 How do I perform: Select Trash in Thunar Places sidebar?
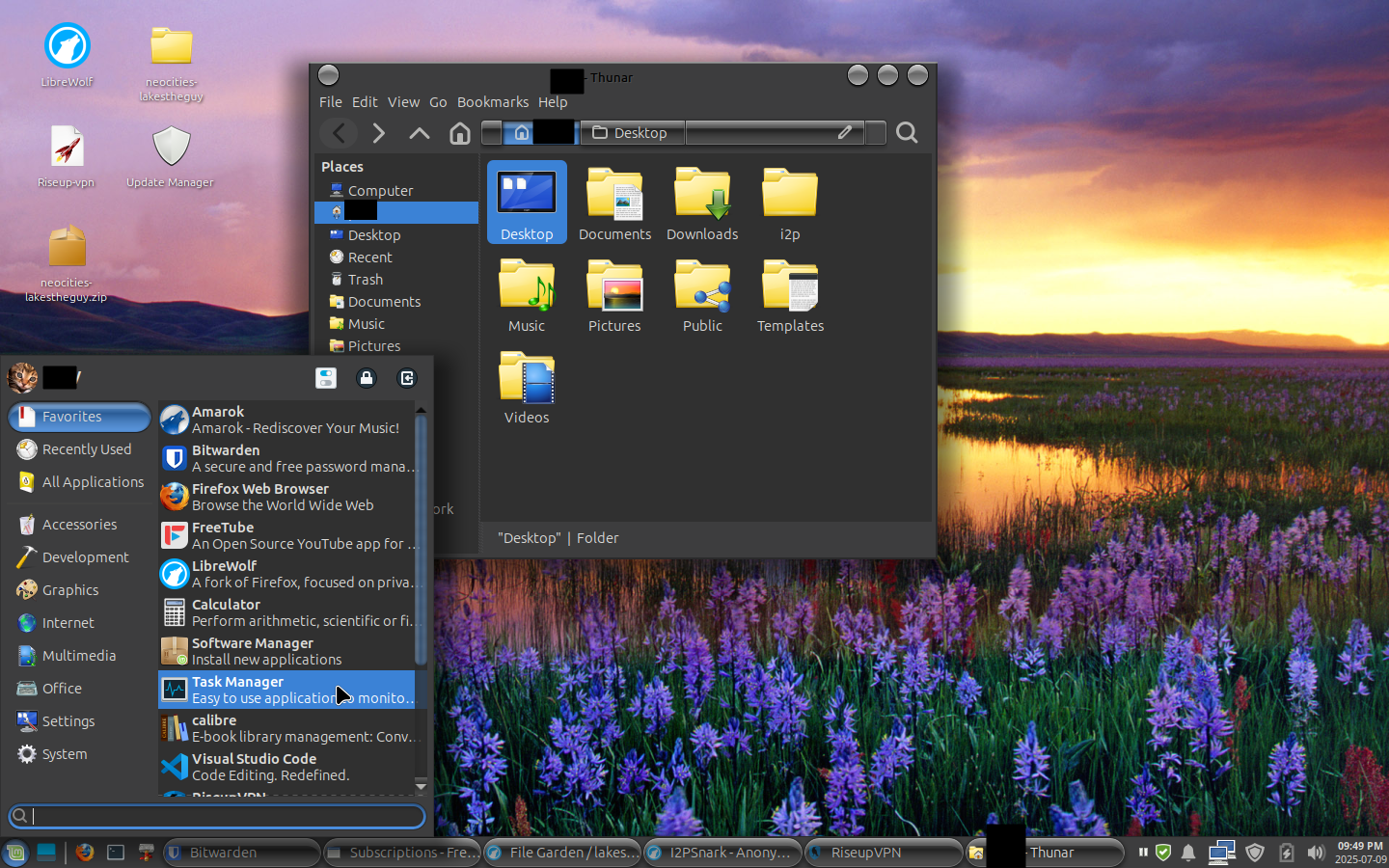pos(396,280)
